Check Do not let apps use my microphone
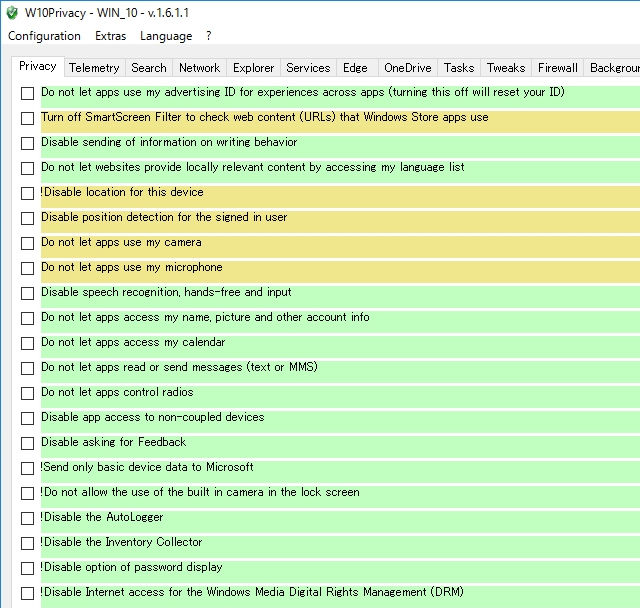The width and height of the screenshot is (640, 608). click(x=27, y=268)
